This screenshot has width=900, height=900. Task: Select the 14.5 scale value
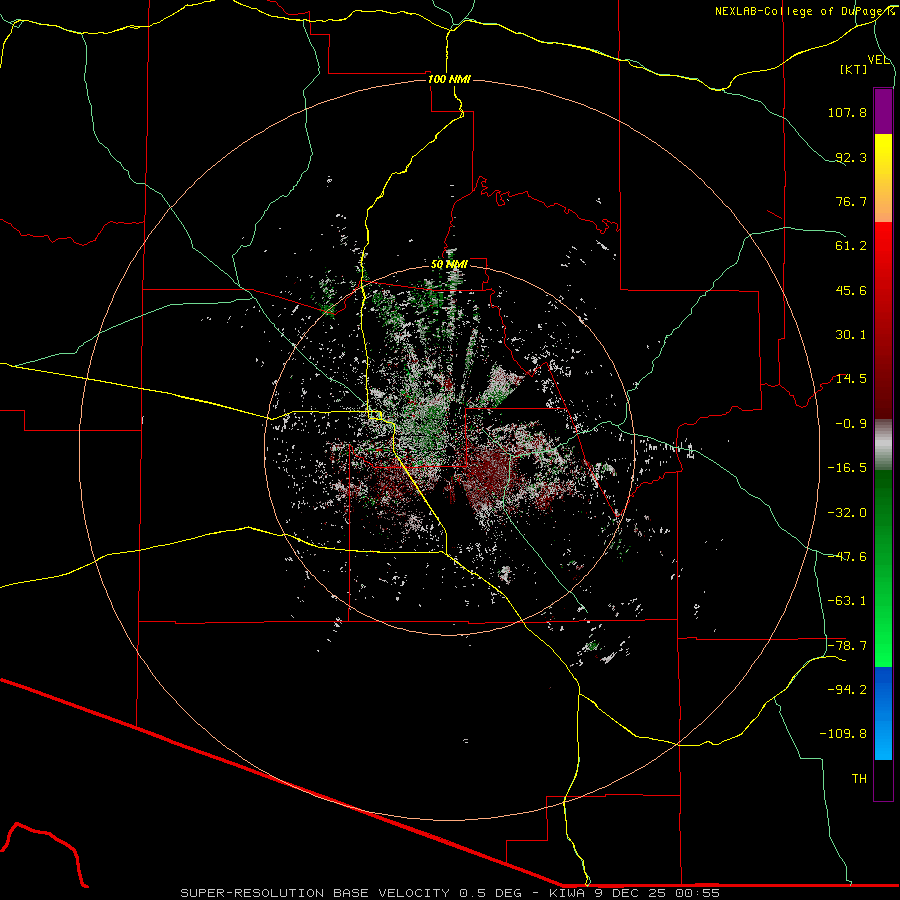tap(851, 379)
